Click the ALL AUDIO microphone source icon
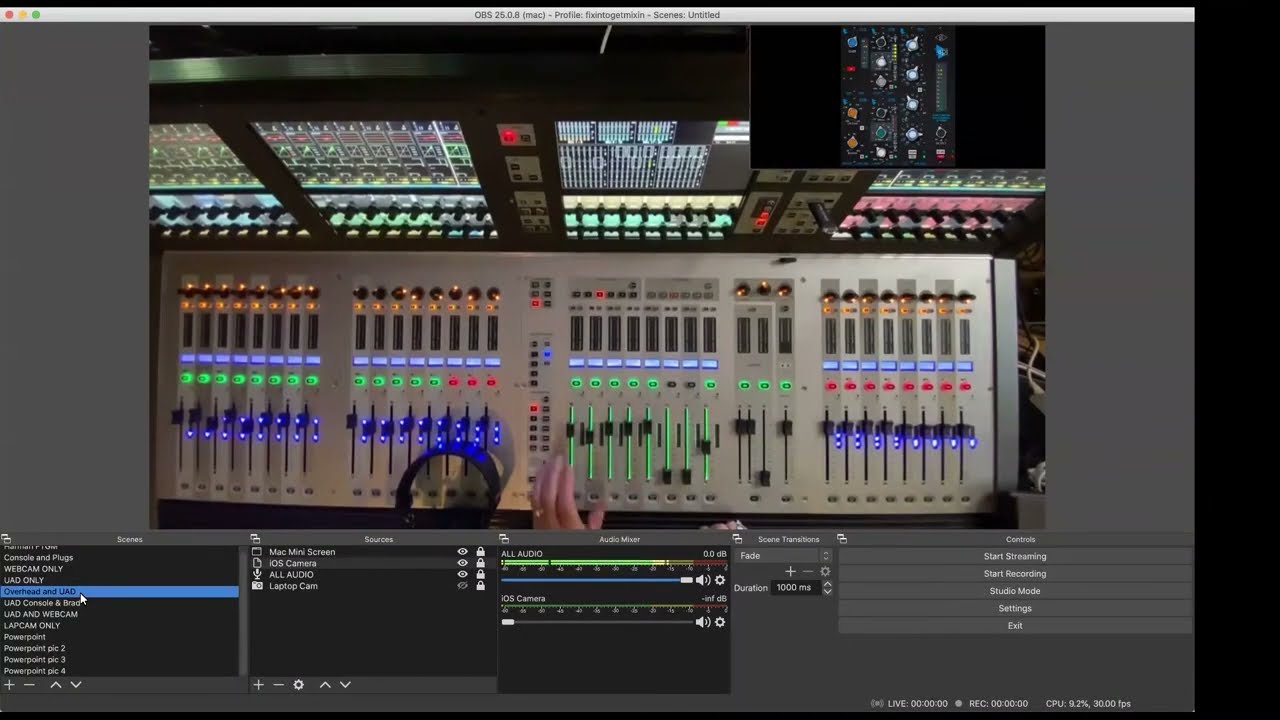Viewport: 1280px width, 720px height. coord(257,574)
